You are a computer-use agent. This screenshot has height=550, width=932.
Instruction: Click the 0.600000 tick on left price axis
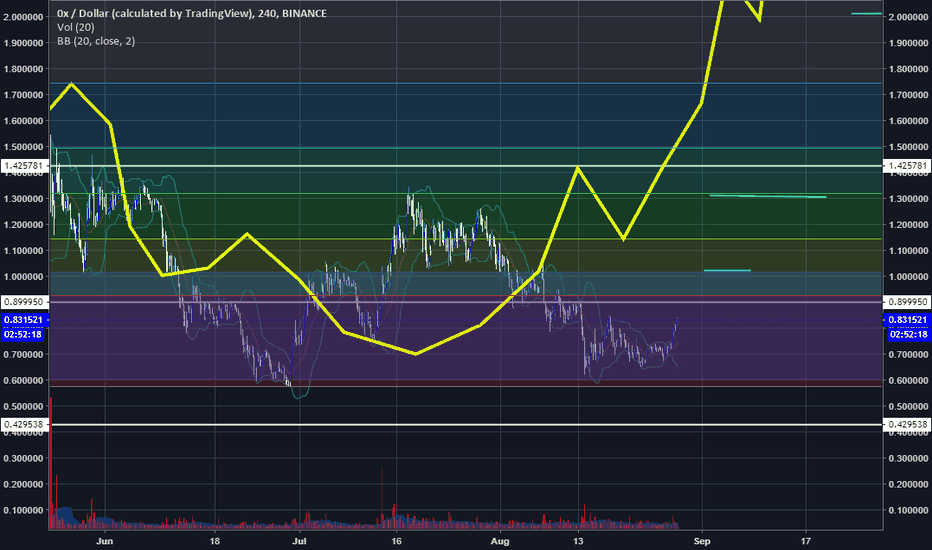coord(23,381)
